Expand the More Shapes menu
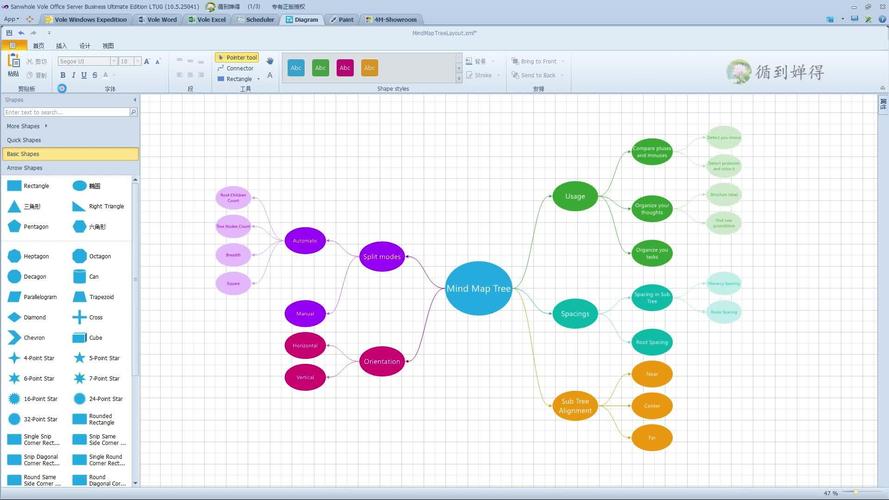Screen dimensions: 889x500 (27, 126)
